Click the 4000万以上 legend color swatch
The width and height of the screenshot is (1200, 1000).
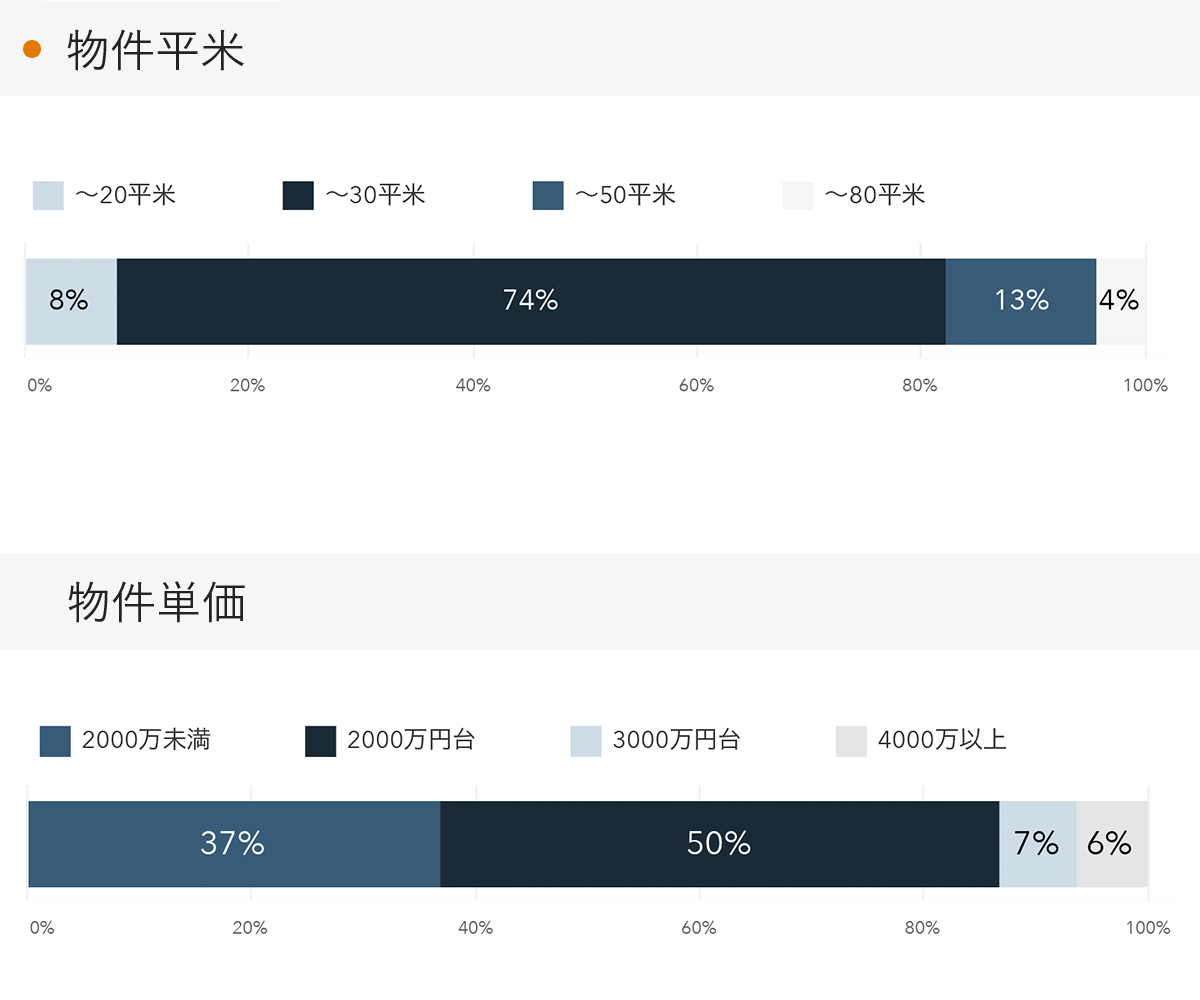(x=851, y=741)
